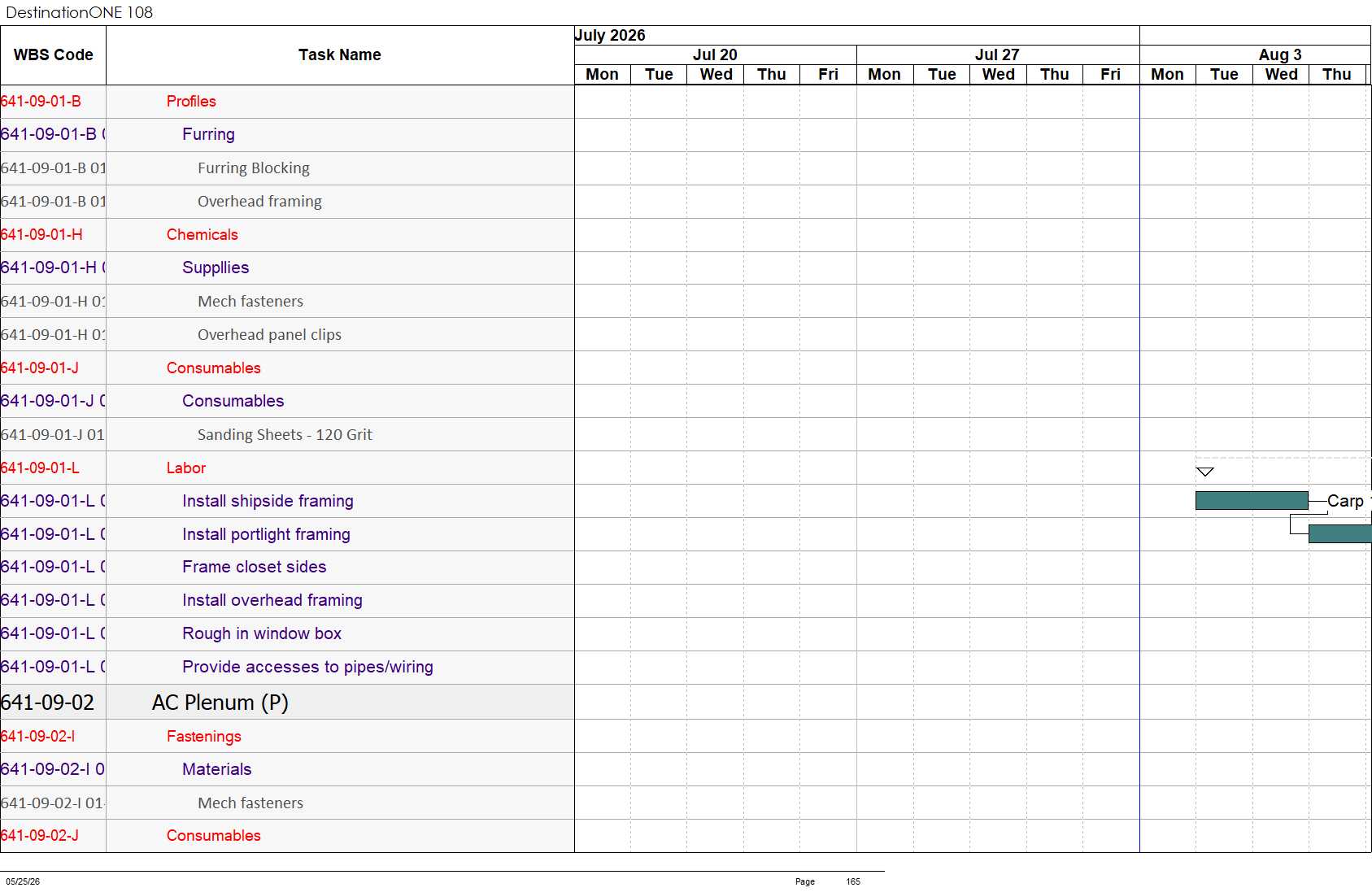Viewport: 1372px width, 892px height.
Task: Select the Chemicals group row
Action: click(x=287, y=235)
